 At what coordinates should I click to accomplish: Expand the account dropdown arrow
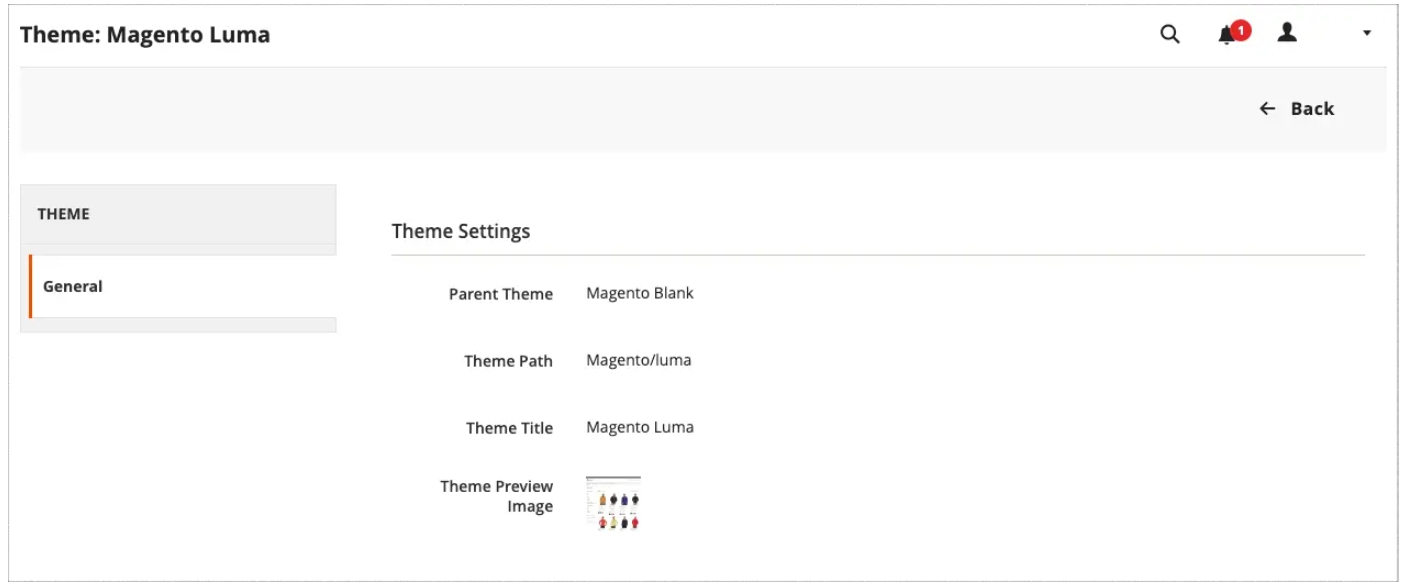(1367, 34)
